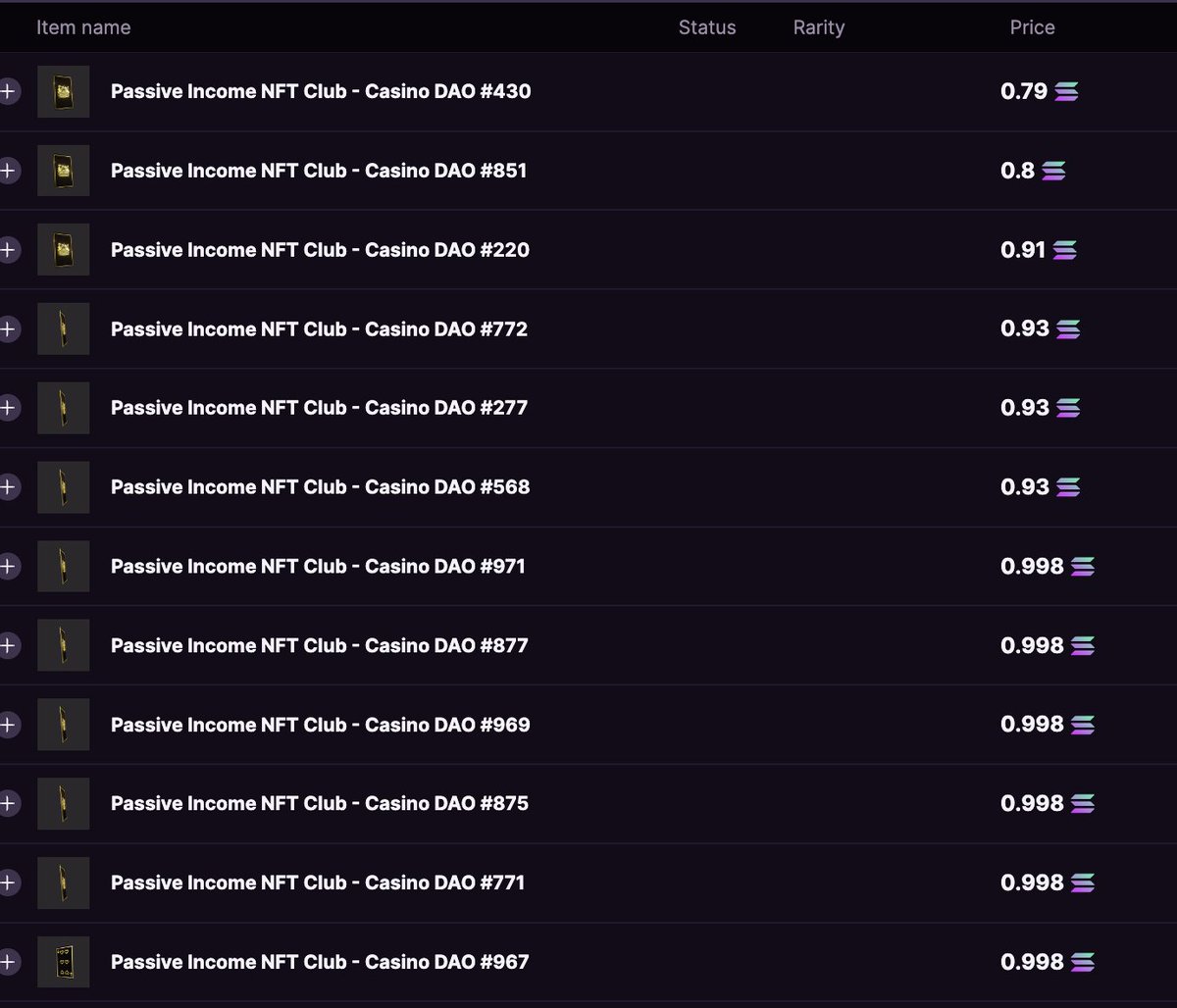Click the plus icon beside Casino DAO #430
Viewport: 1177px width, 1008px height.
click(8, 92)
